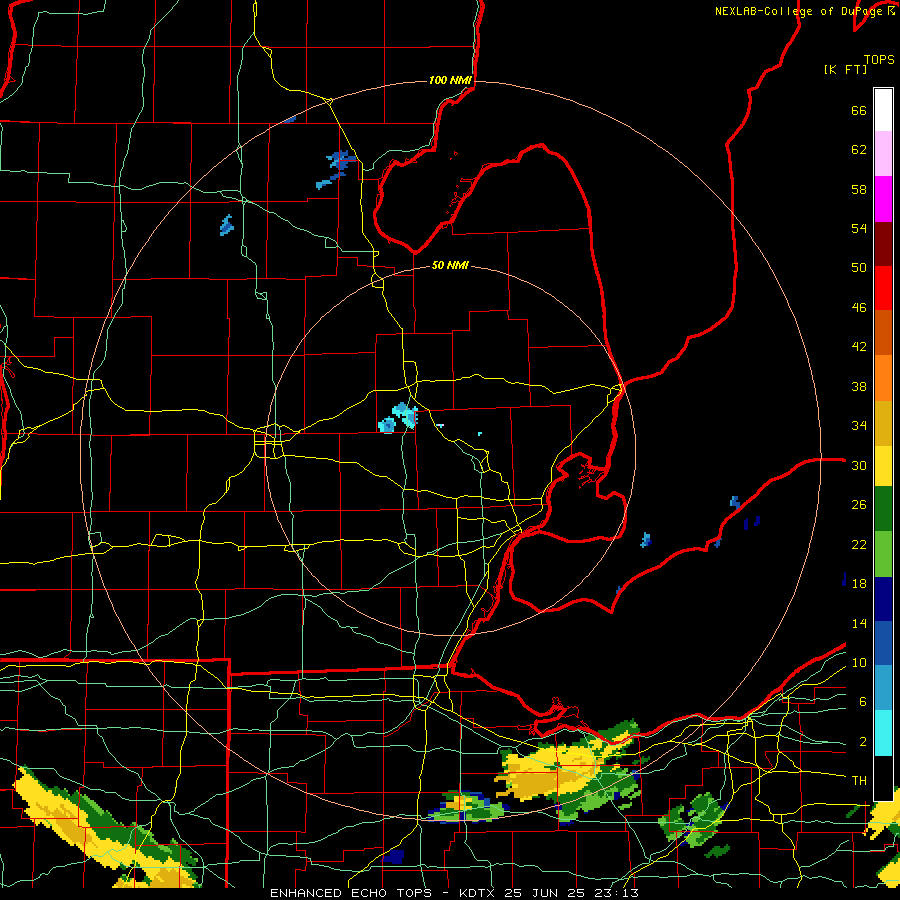Click the white 66+ kft legend swatch
Screen dimensions: 900x900
(x=883, y=110)
